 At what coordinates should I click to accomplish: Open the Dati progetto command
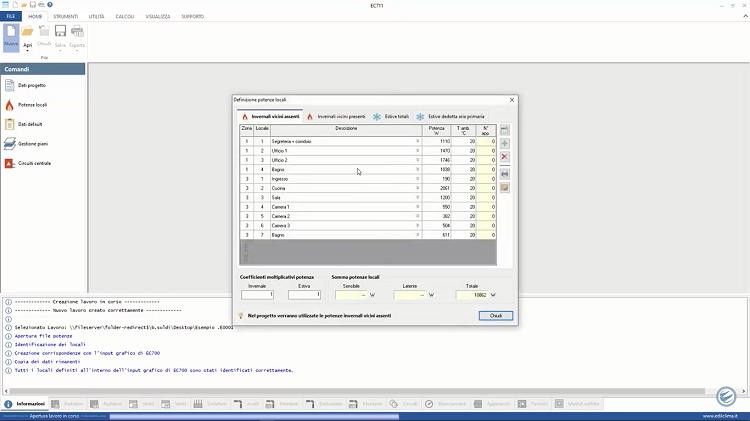pos(30,85)
